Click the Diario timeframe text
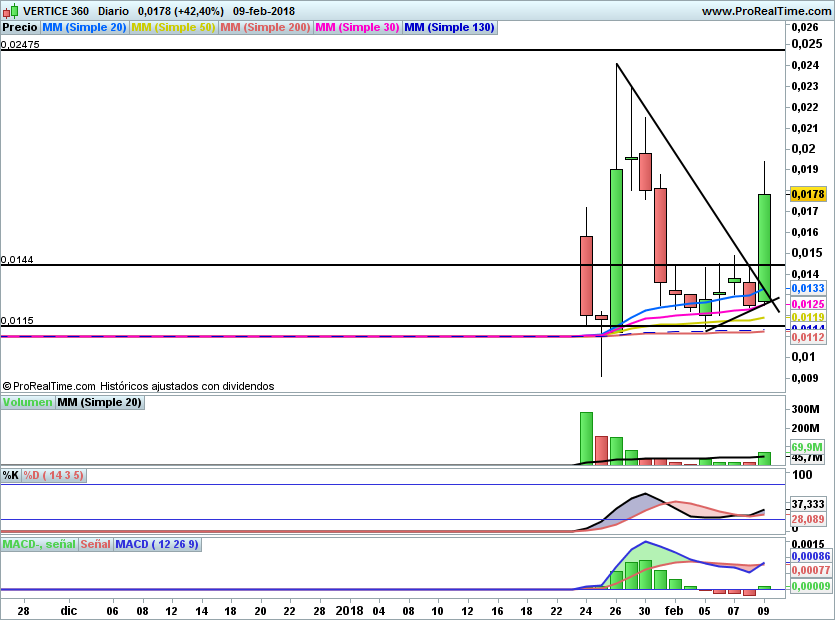This screenshot has width=835, height=620. (x=113, y=11)
